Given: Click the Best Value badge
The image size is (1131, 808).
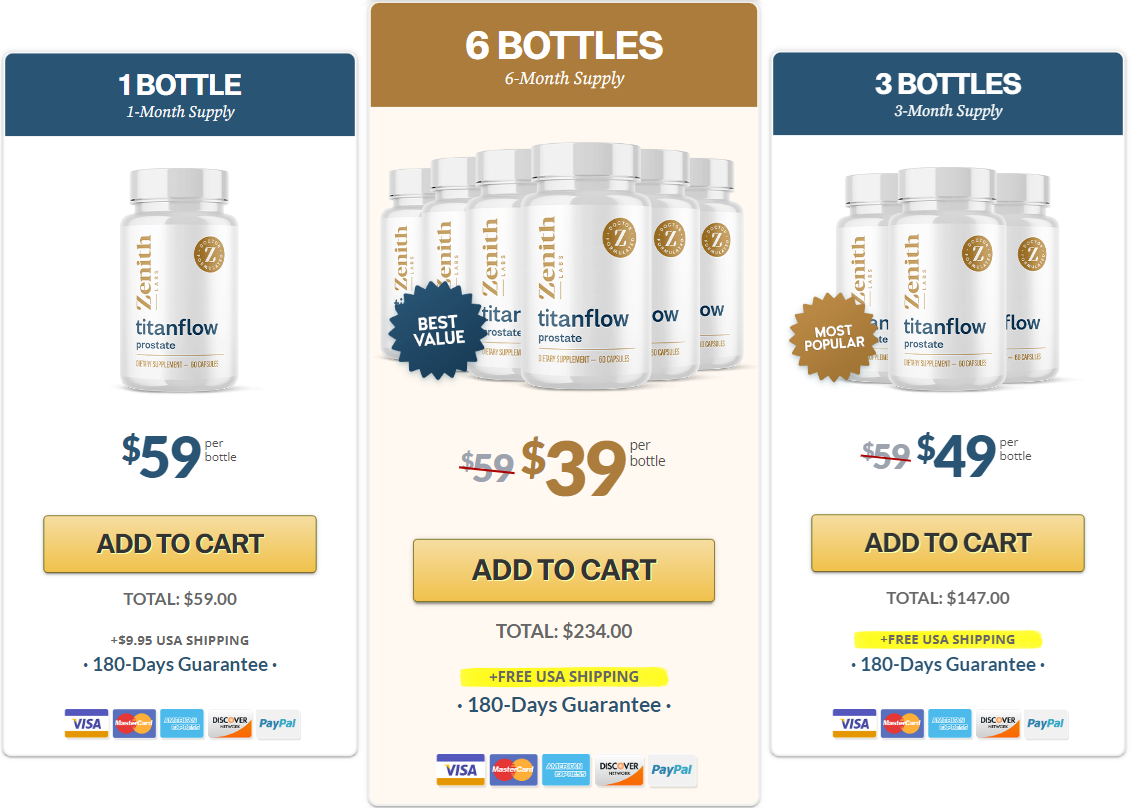Looking at the screenshot, I should click(x=439, y=330).
